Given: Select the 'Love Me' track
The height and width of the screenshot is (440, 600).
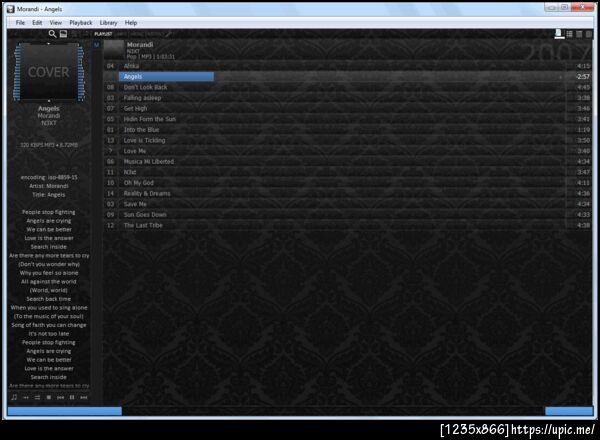Looking at the screenshot, I should coord(346,151).
